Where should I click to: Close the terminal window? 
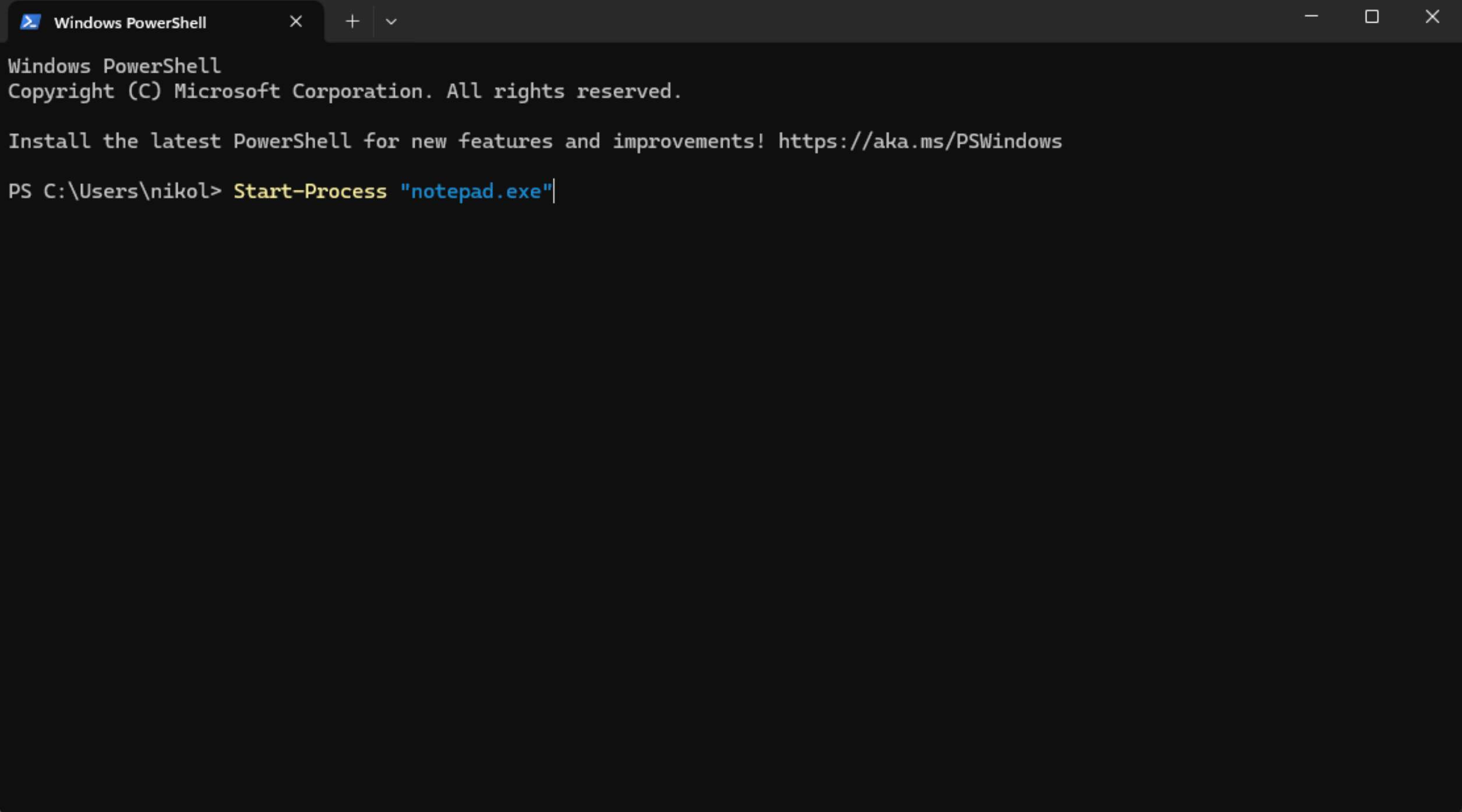(1432, 17)
